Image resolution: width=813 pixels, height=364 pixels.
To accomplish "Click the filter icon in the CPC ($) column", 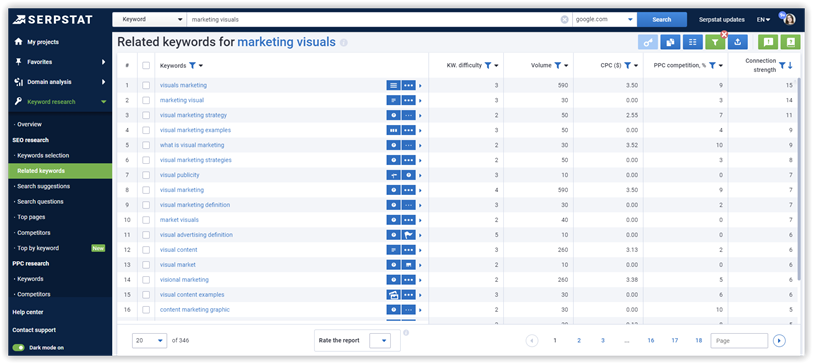I will click(x=627, y=65).
